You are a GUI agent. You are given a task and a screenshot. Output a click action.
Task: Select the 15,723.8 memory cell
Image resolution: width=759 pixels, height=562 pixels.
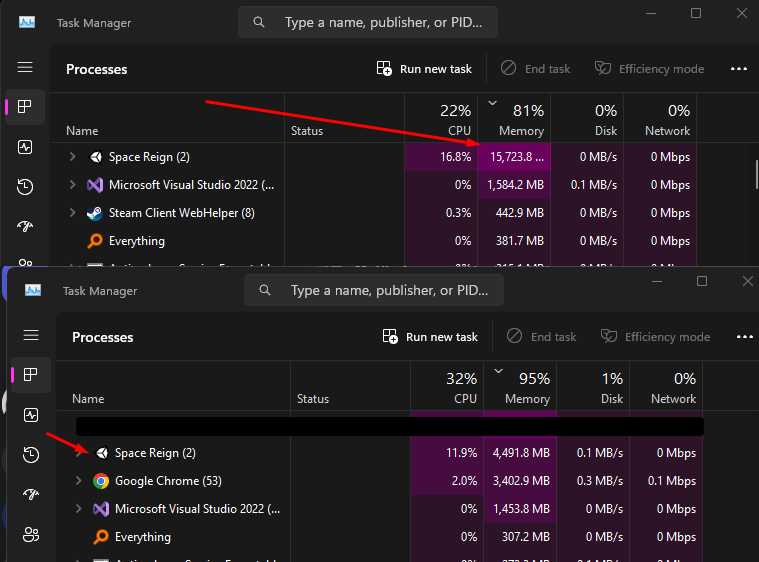tap(514, 157)
